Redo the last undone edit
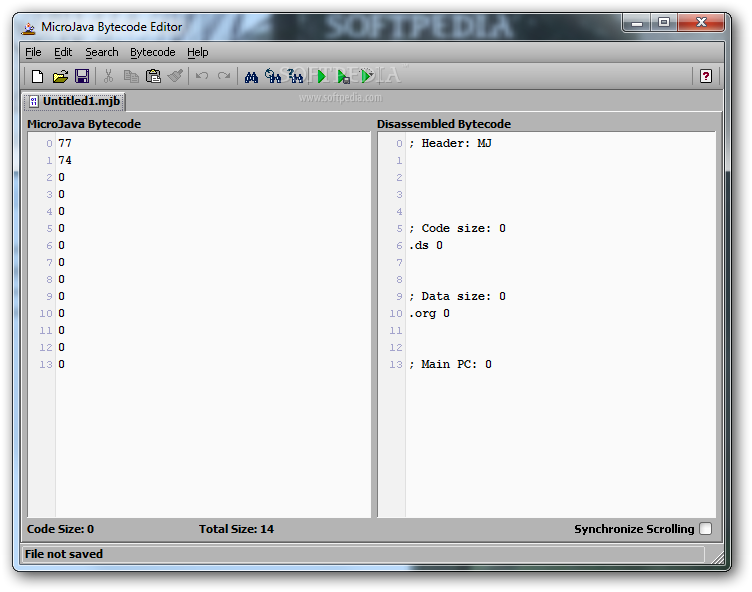Screen dimensions: 752x592 tap(224, 76)
